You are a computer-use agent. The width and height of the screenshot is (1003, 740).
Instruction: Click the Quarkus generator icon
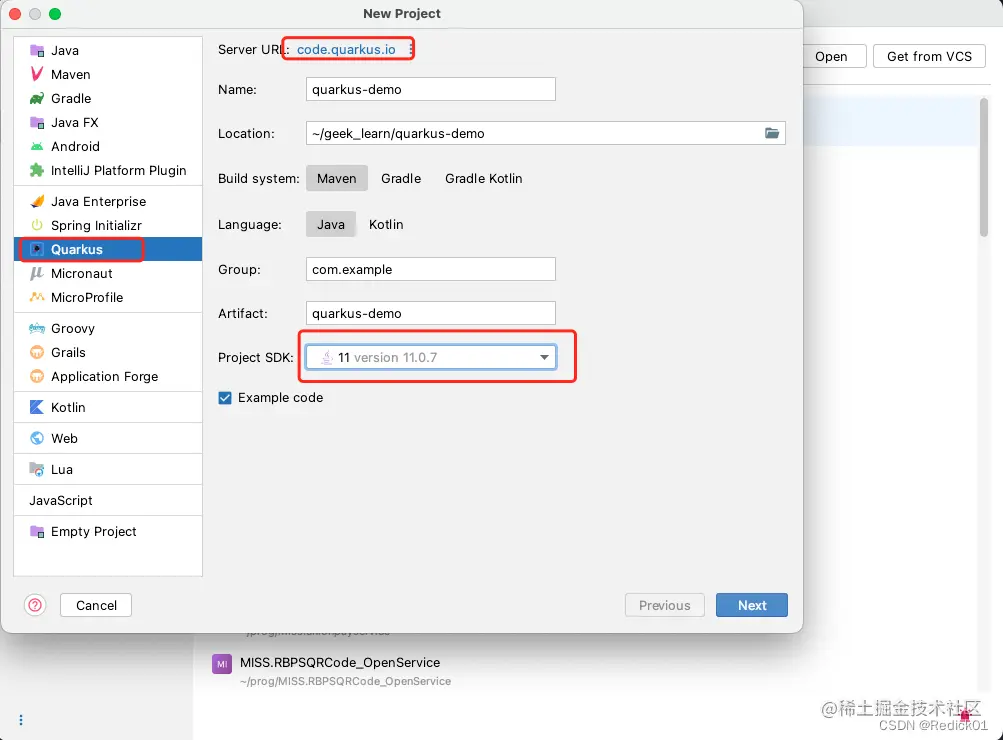click(x=37, y=249)
